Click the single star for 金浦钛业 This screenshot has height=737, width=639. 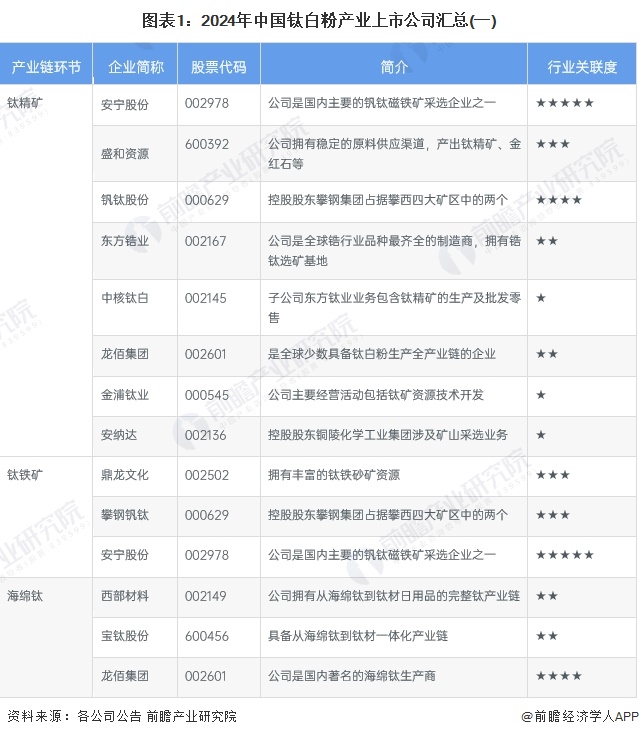point(541,395)
